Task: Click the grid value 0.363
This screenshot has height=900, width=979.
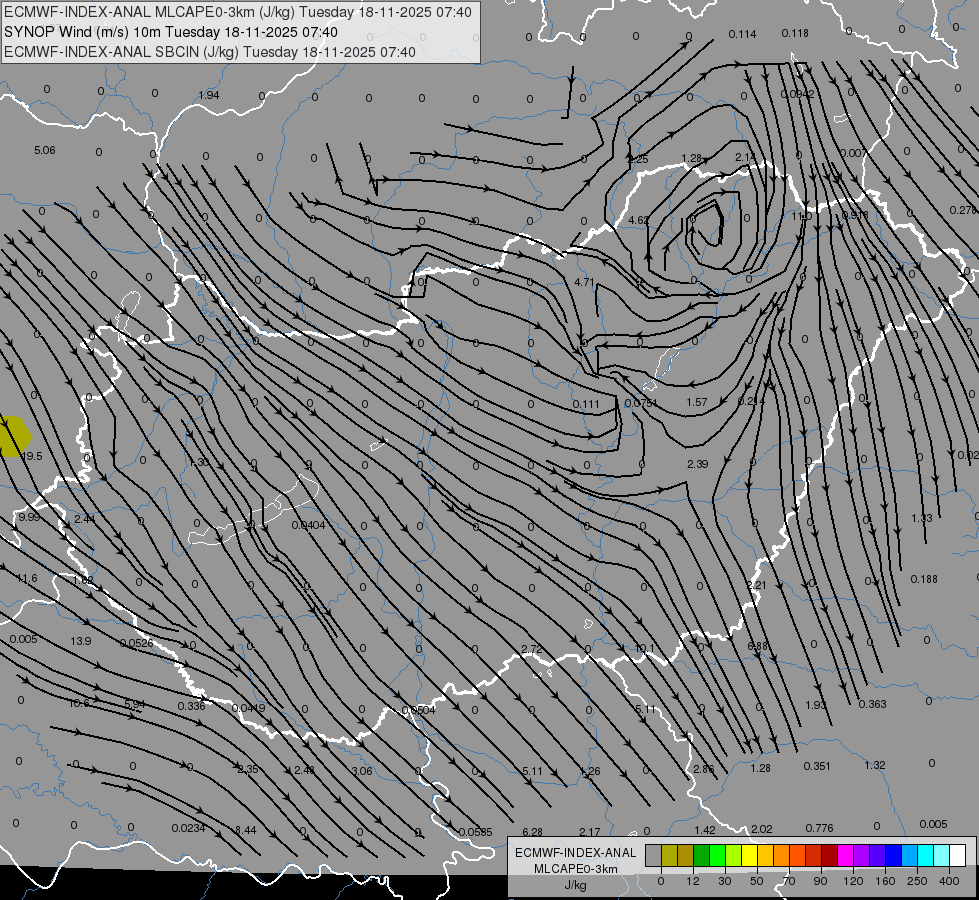Action: tap(872, 704)
